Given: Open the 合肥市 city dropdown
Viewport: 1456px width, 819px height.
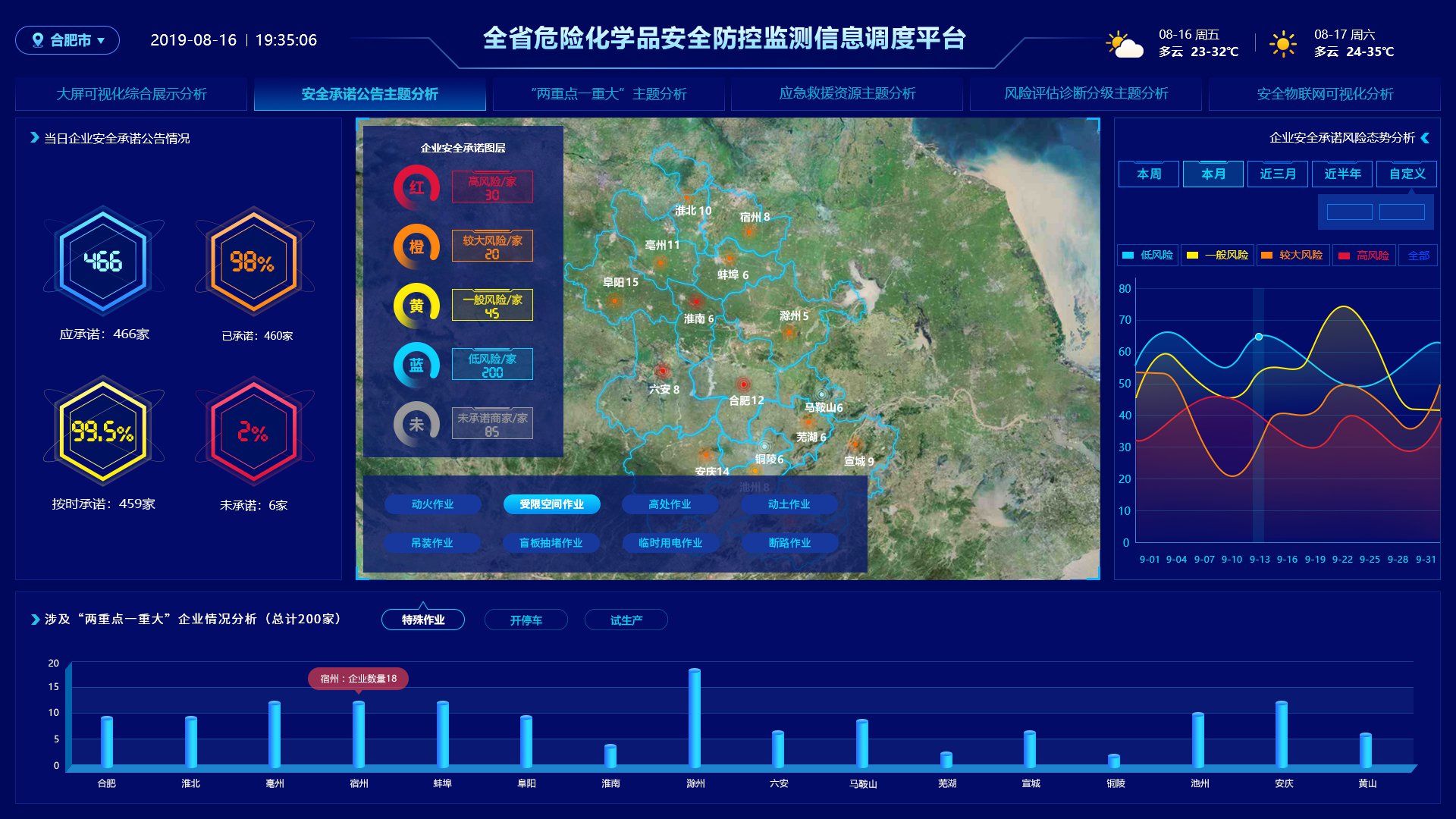Looking at the screenshot, I should 67,40.
